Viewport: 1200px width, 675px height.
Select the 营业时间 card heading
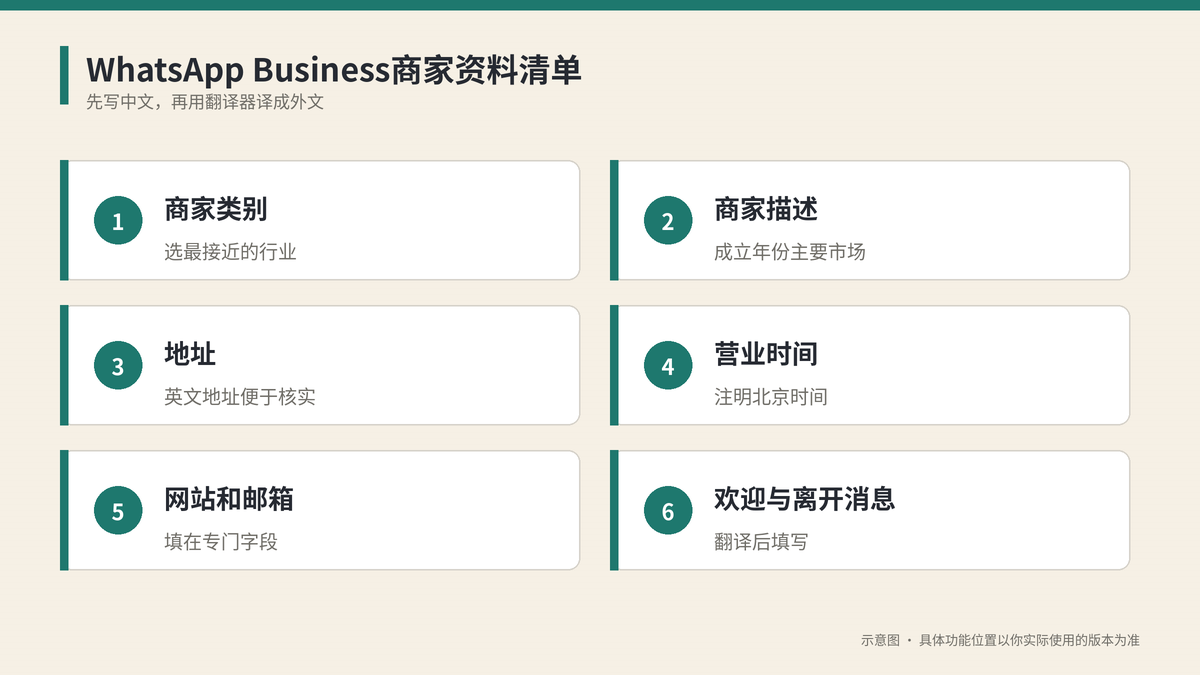[x=766, y=354]
